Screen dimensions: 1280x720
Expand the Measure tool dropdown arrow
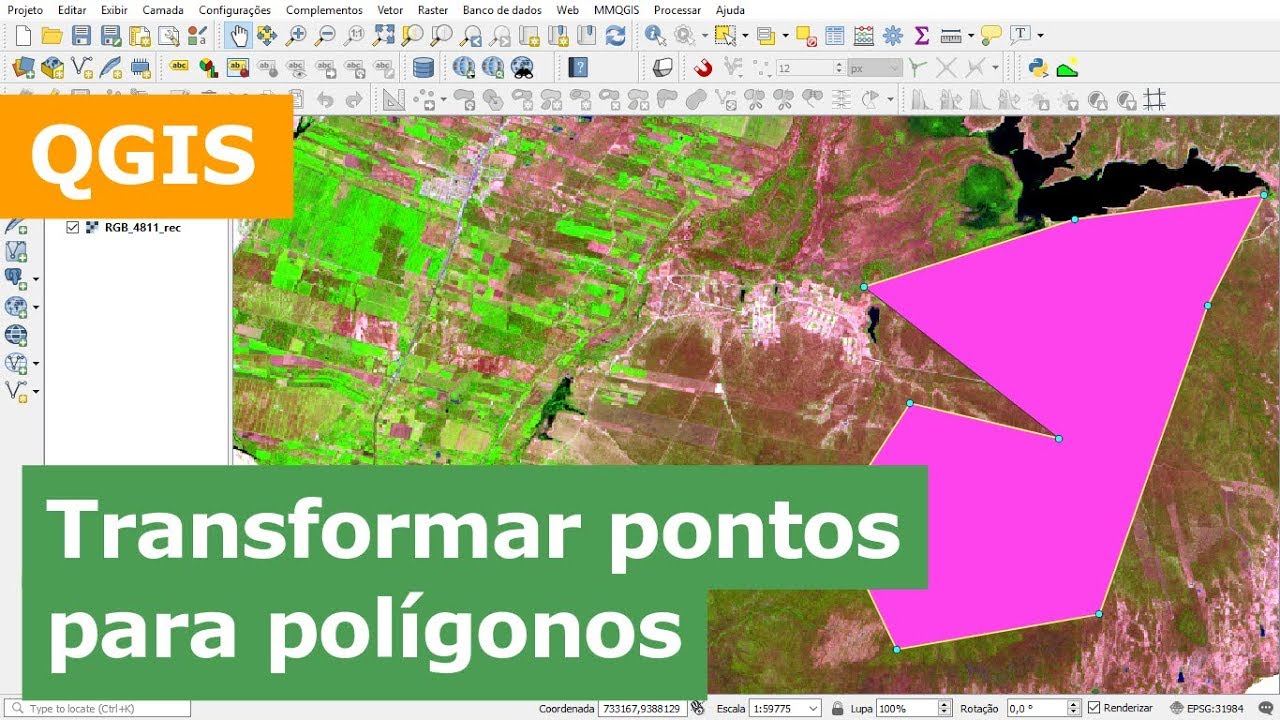pos(970,36)
